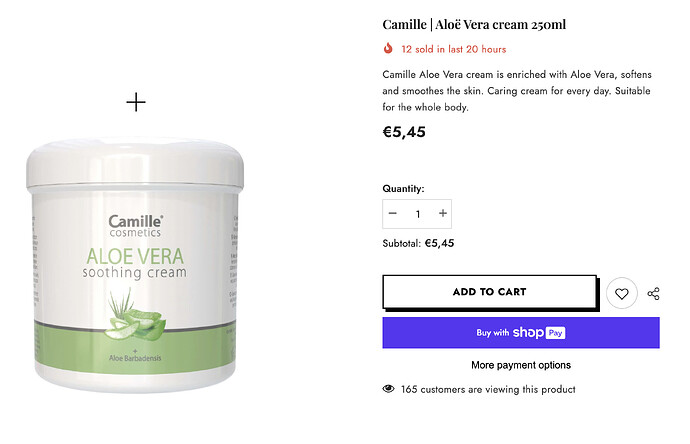Viewport: 690px width, 444px height.
Task: Click the Subtotal €5,45 amount
Action: pyautogui.click(x=439, y=243)
